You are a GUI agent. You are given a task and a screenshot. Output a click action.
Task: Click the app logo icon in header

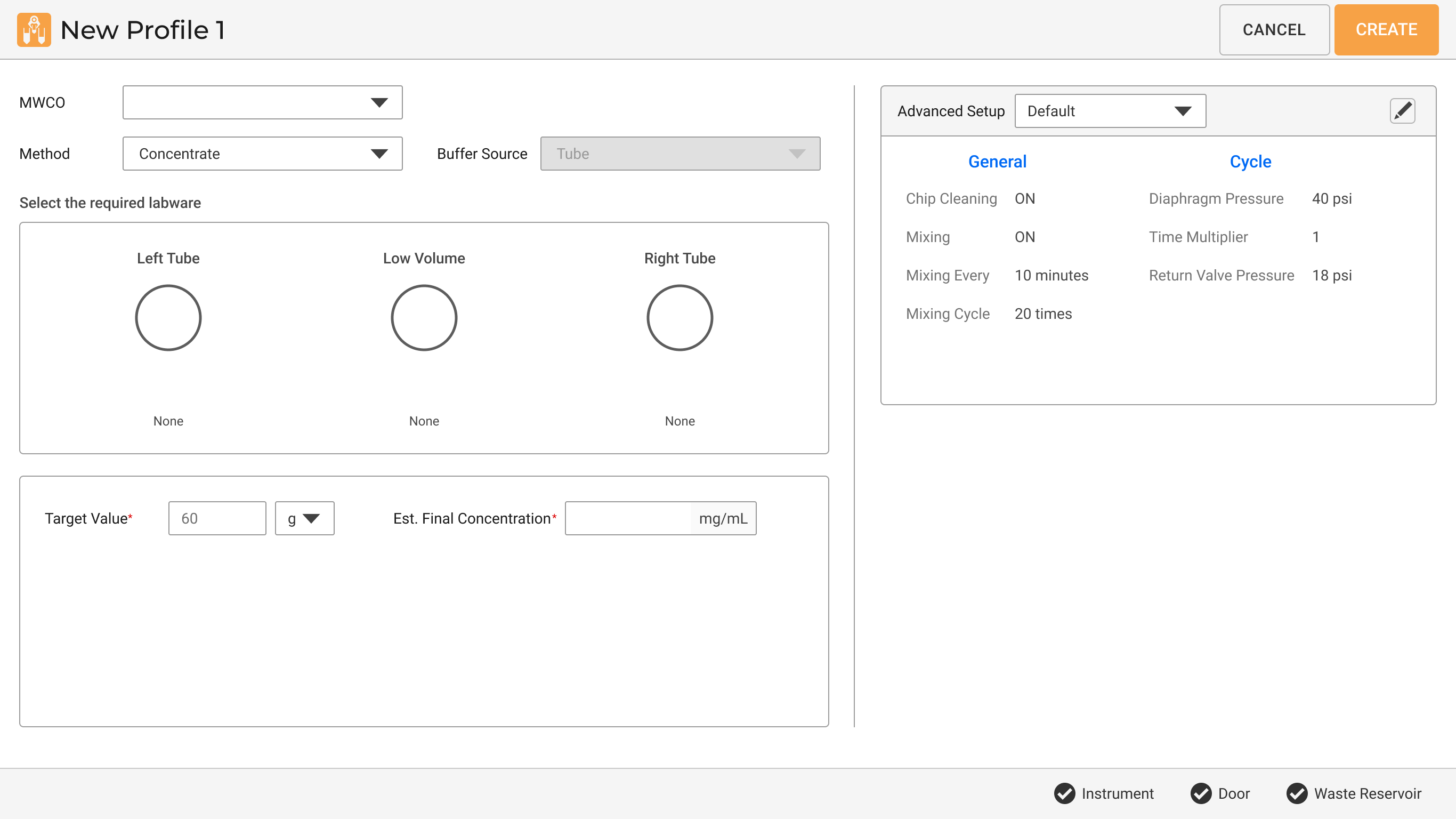pyautogui.click(x=34, y=29)
